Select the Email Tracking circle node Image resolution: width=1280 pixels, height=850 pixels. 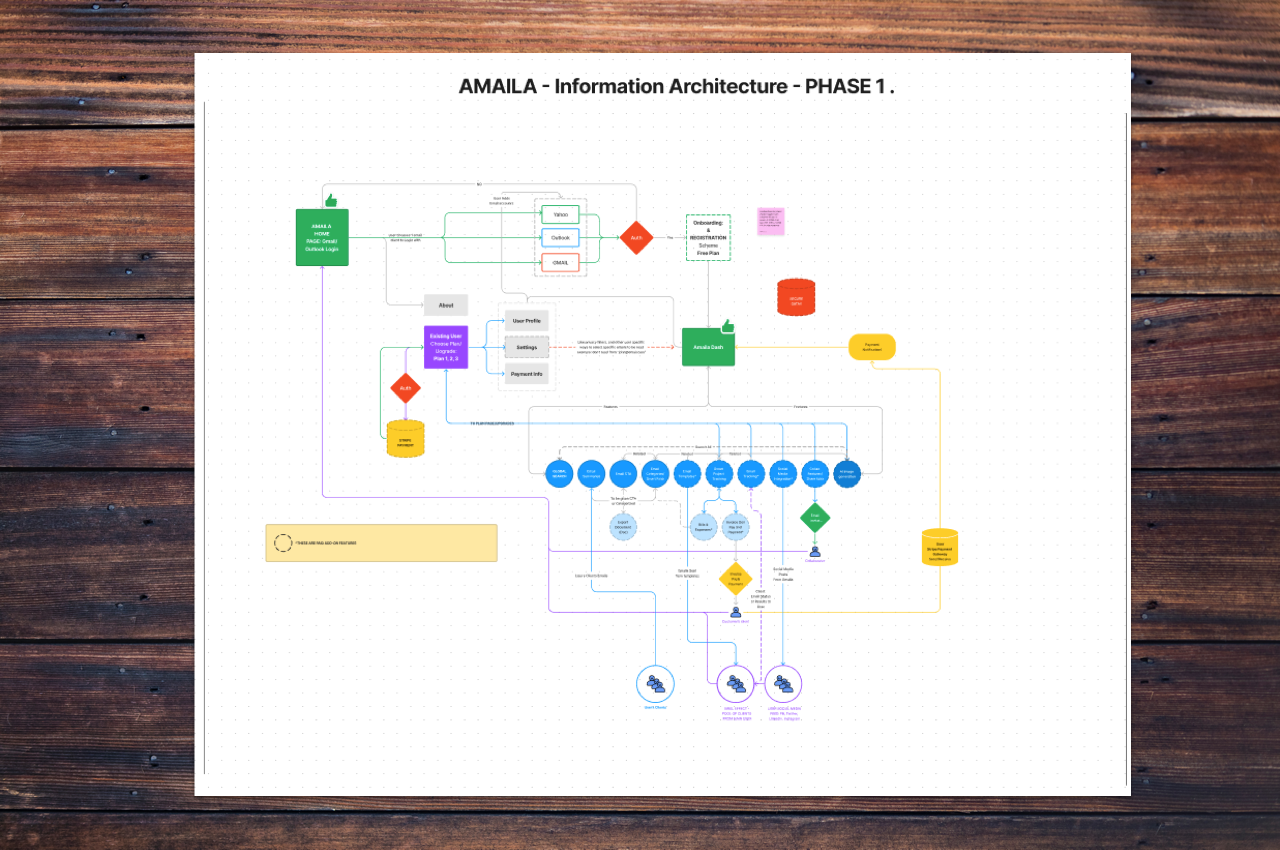[751, 474]
